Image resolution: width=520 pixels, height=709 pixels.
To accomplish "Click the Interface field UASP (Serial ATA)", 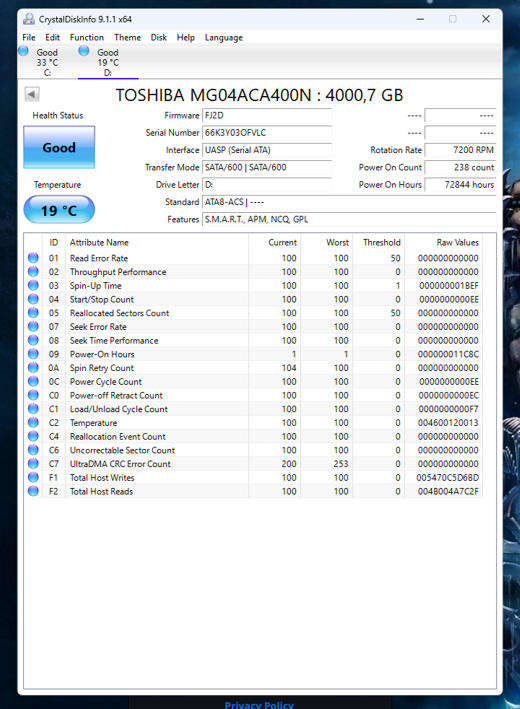I will 267,150.
